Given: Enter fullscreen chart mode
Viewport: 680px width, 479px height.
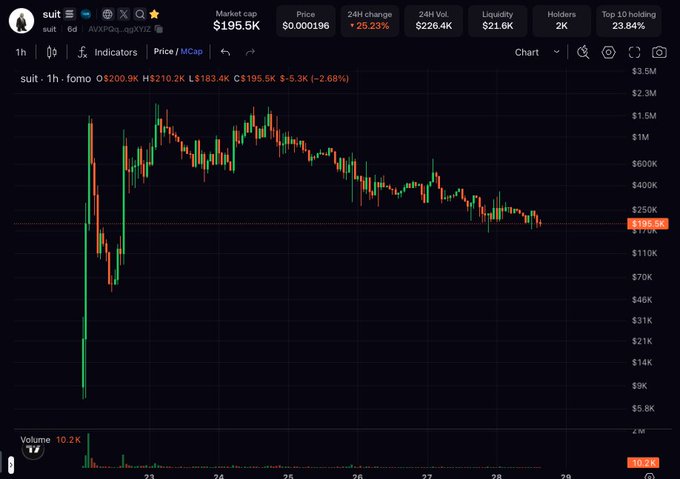Looking at the screenshot, I should (x=634, y=52).
